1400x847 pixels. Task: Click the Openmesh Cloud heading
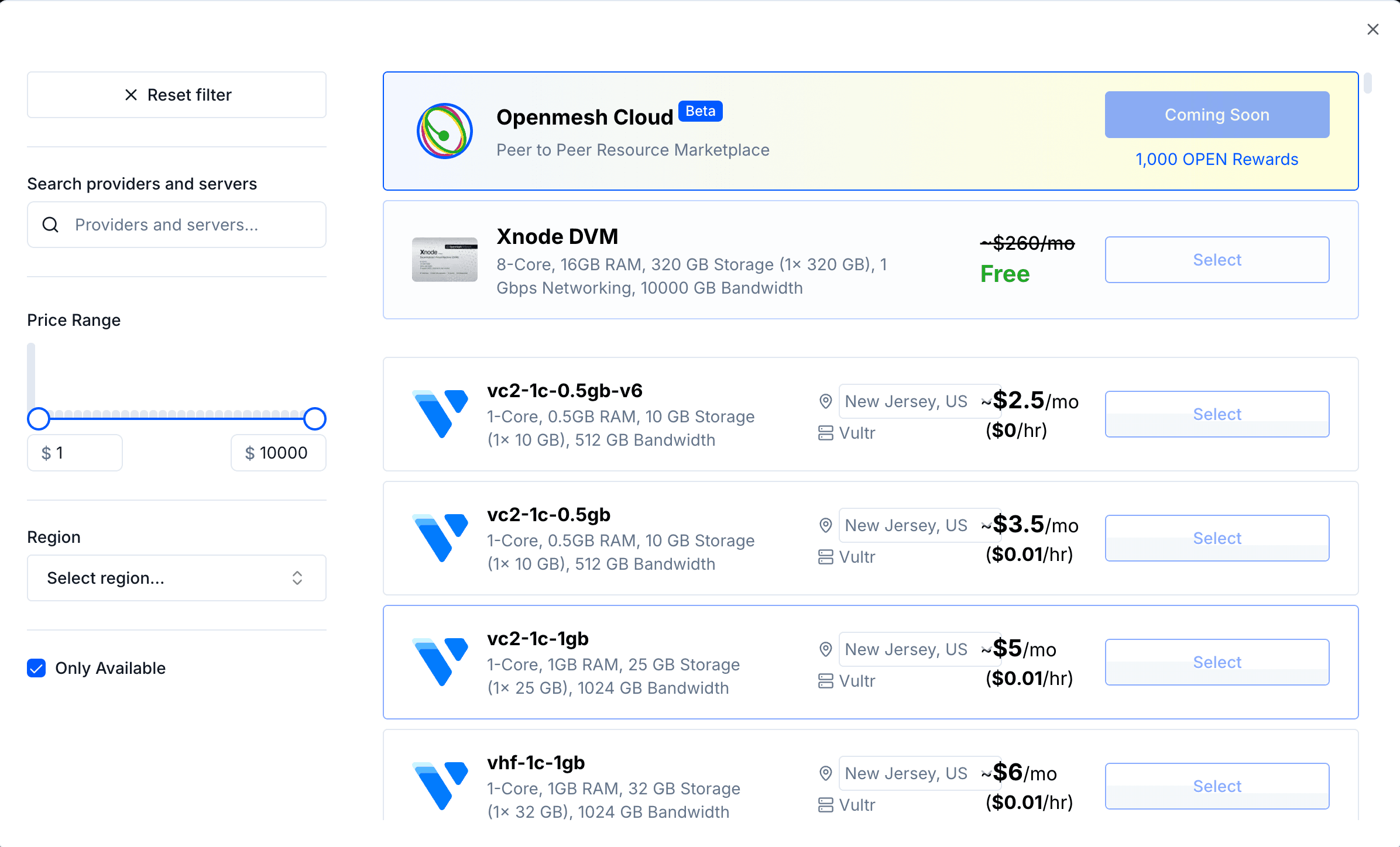pyautogui.click(x=585, y=117)
